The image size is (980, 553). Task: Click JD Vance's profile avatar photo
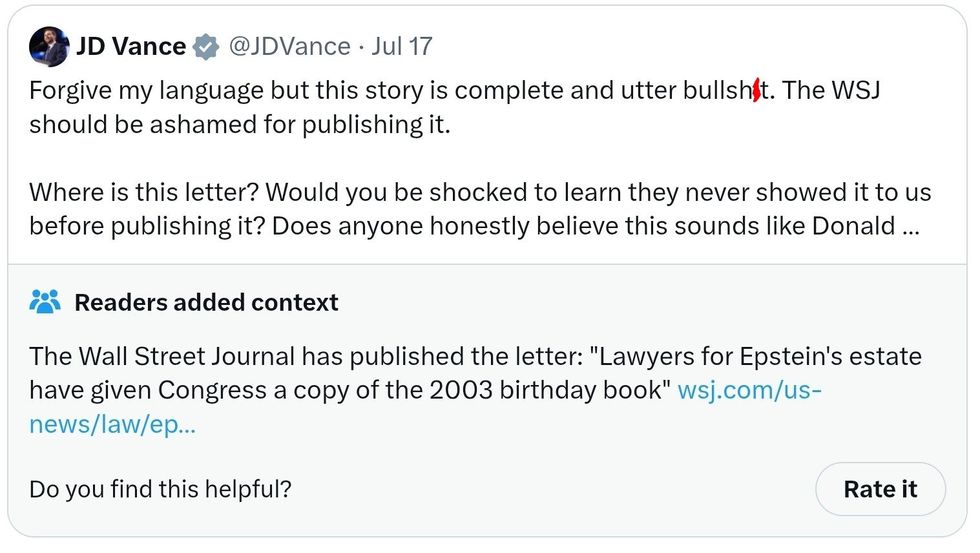pyautogui.click(x=48, y=46)
